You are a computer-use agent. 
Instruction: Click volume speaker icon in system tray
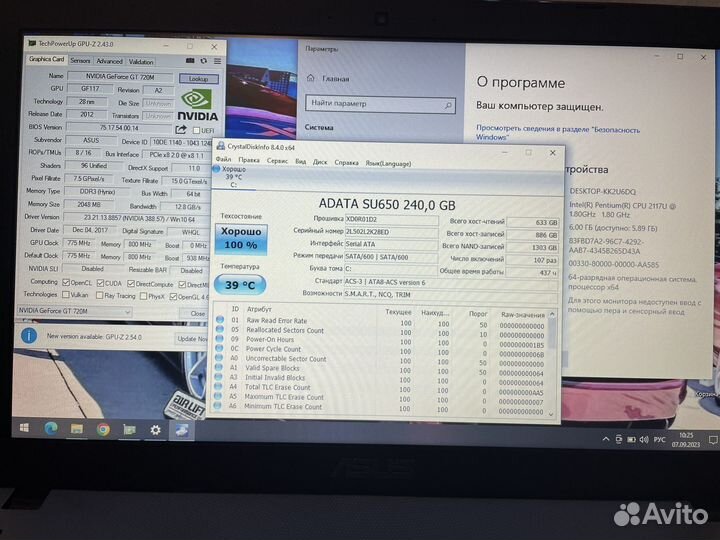pyautogui.click(x=644, y=440)
